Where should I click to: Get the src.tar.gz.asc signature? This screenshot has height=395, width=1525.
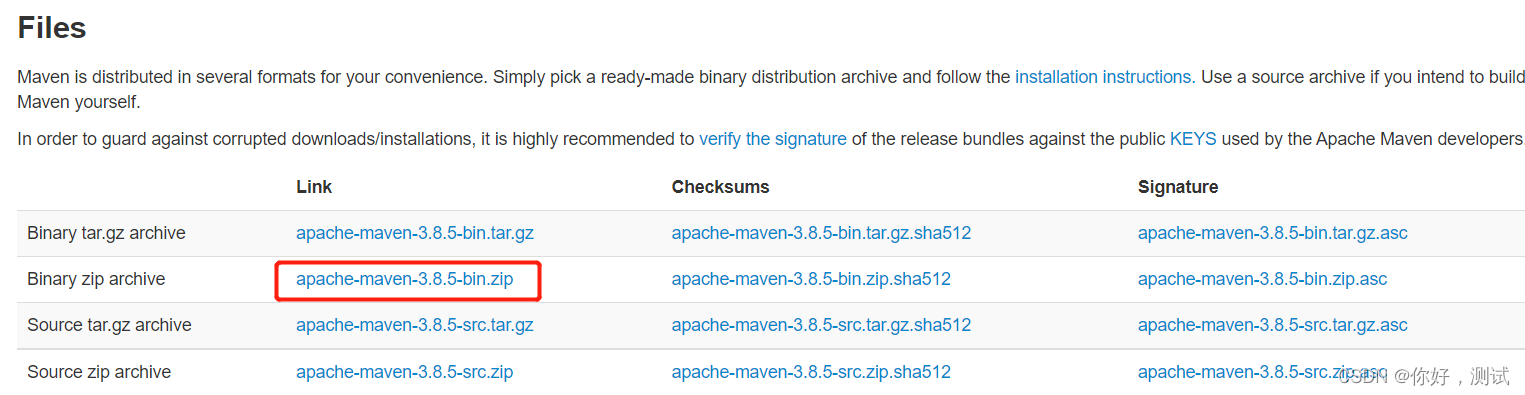(x=1273, y=325)
